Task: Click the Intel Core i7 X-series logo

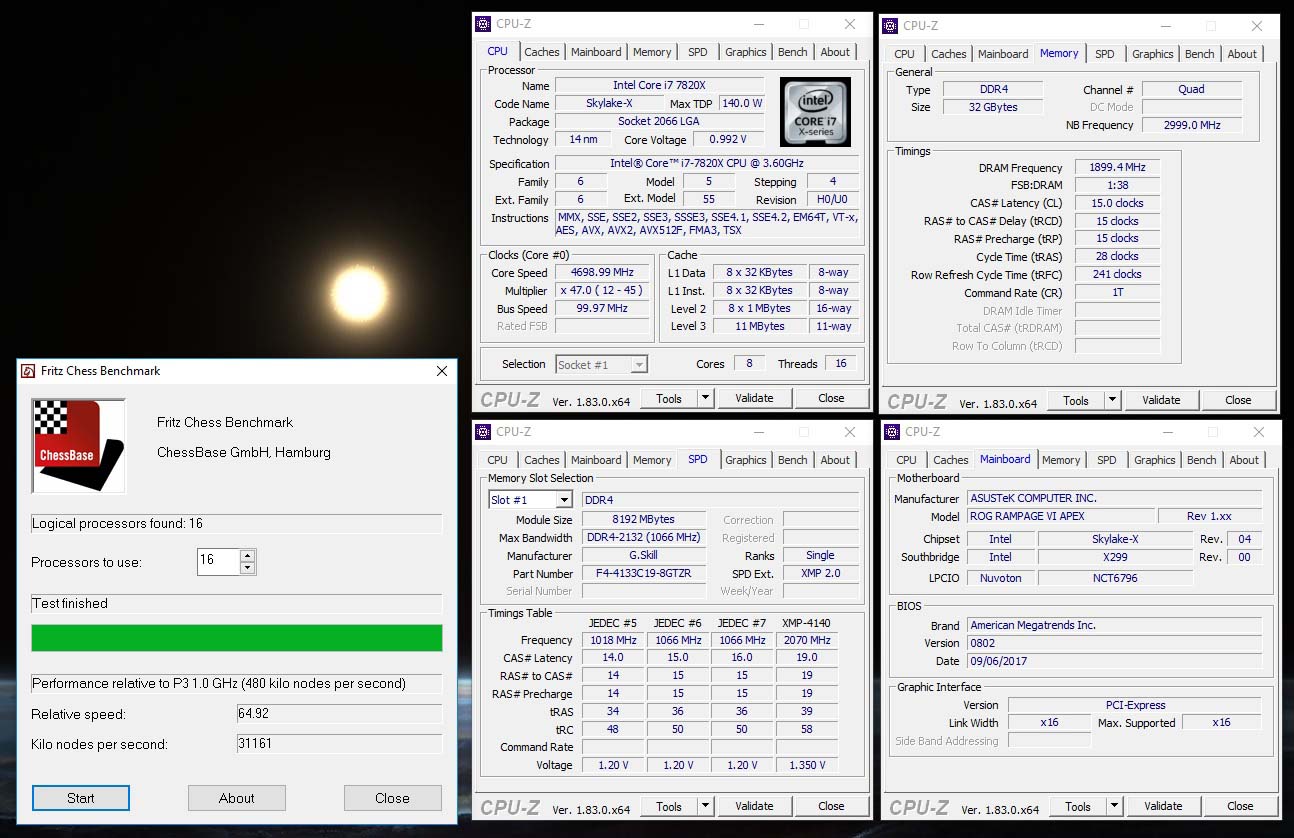Action: [815, 112]
